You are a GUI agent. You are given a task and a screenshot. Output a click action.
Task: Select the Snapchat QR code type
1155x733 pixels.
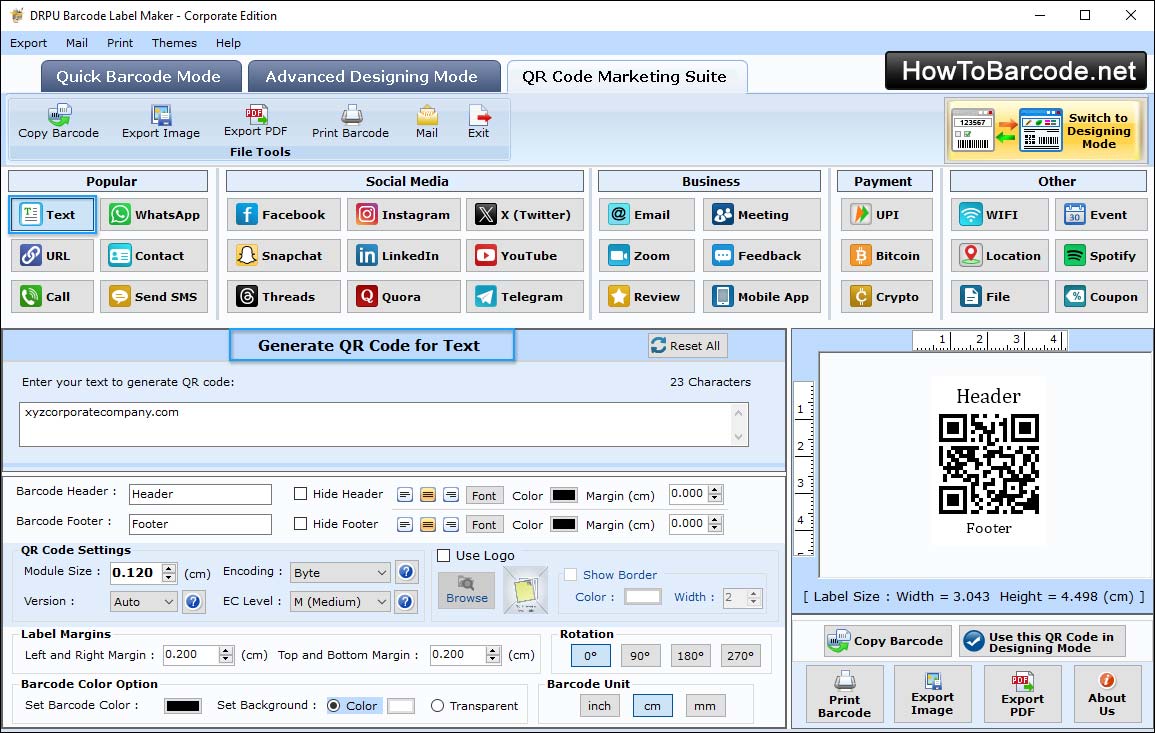click(x=284, y=256)
